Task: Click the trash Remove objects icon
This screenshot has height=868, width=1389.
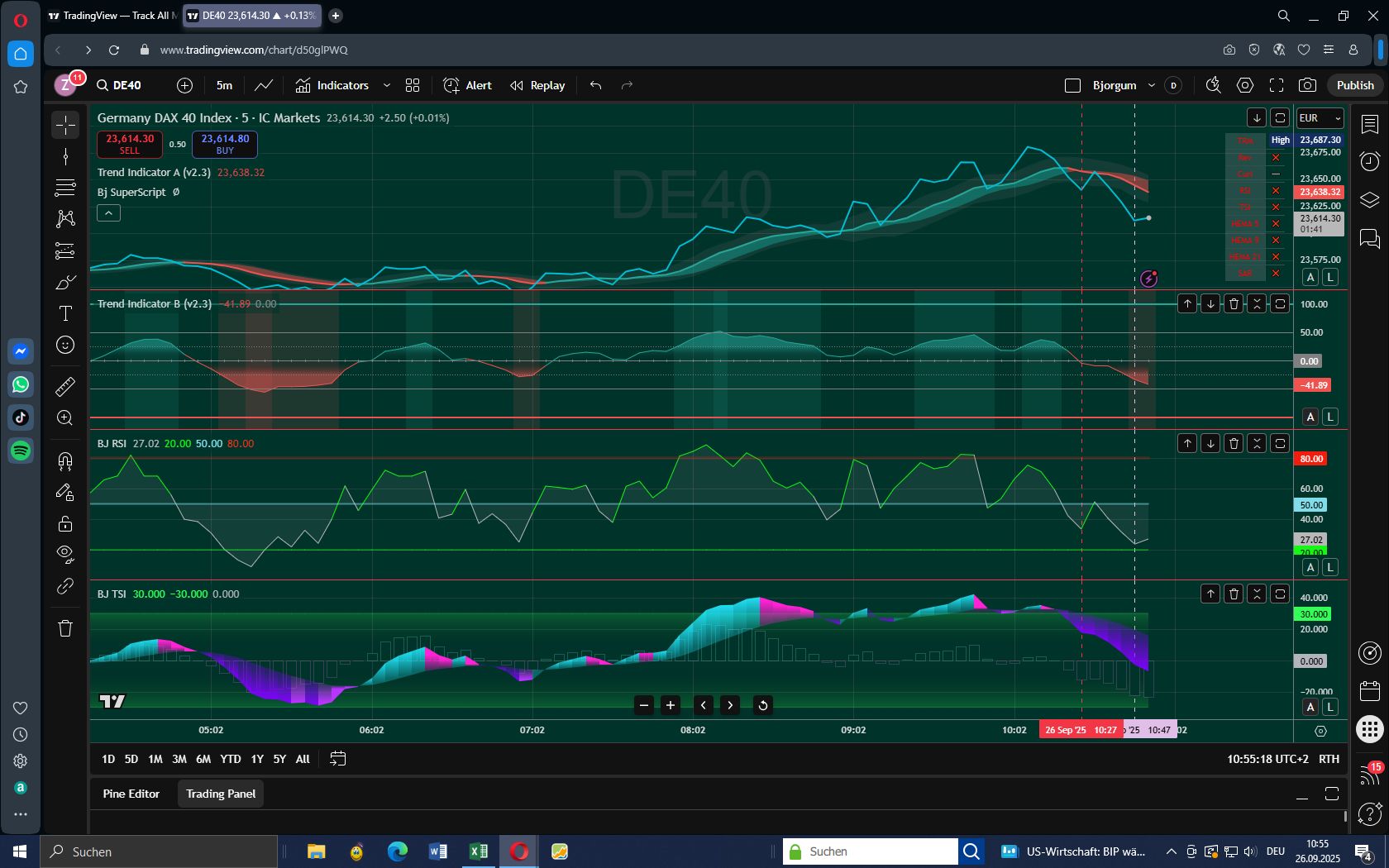Action: 65,628
